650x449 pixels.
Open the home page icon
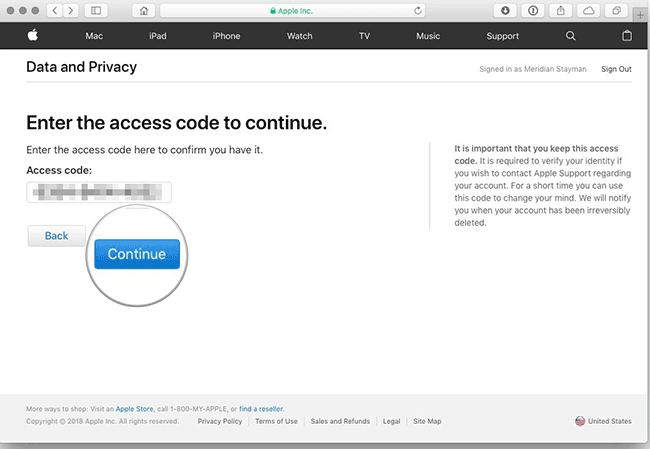coord(144,11)
